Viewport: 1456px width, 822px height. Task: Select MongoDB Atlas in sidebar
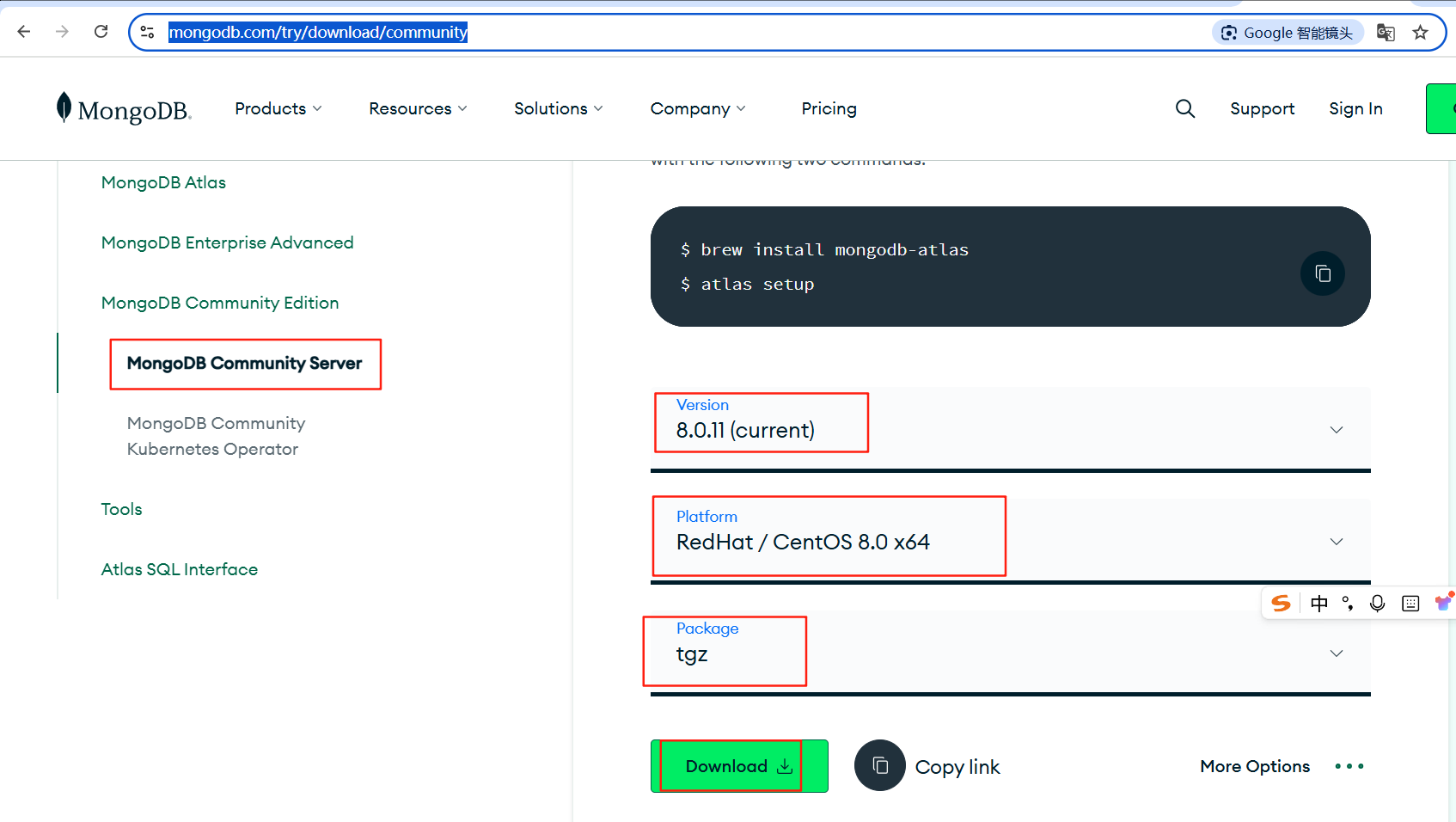click(163, 182)
